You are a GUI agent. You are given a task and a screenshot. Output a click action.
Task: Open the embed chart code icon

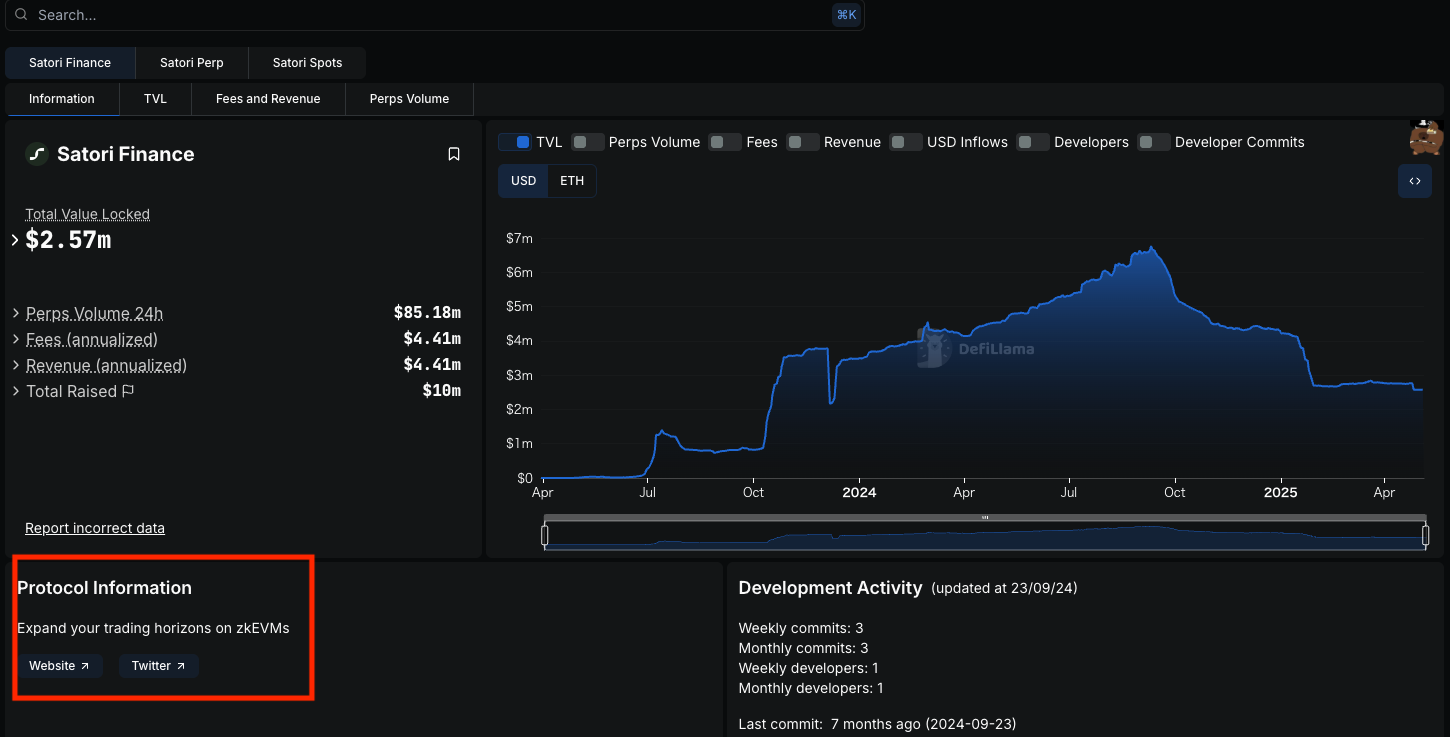(1415, 181)
